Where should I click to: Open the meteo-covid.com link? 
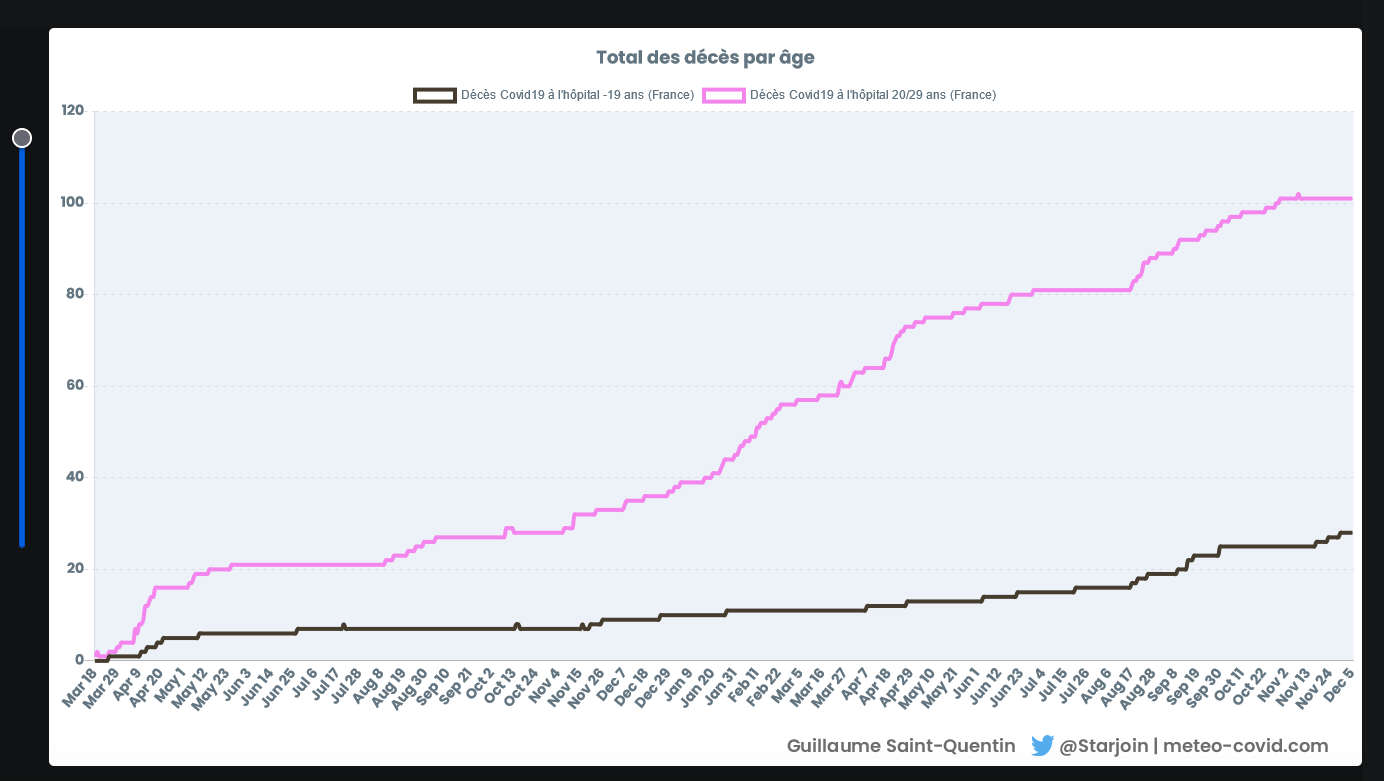click(x=1245, y=746)
